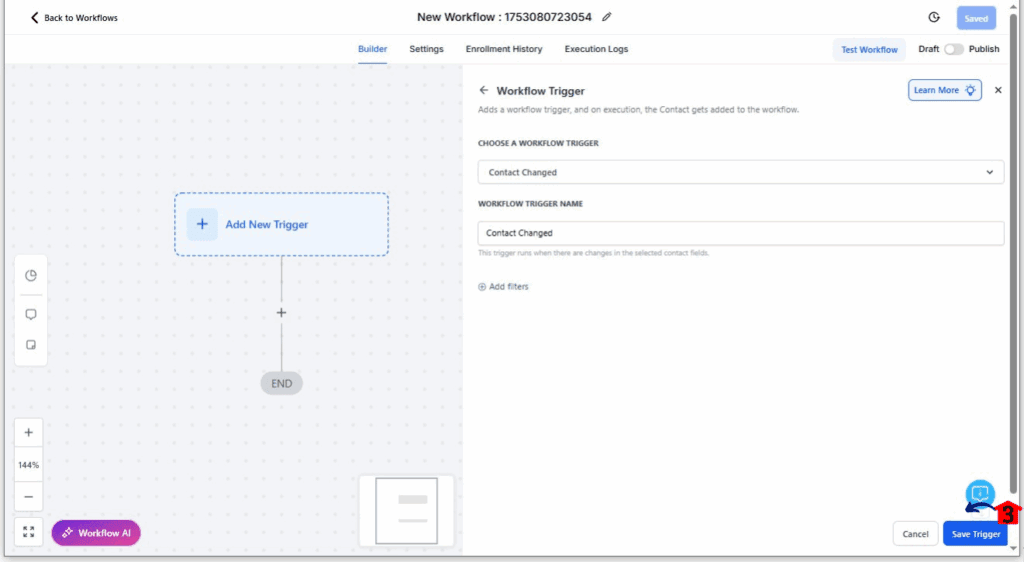This screenshot has width=1024, height=562.
Task: Click Add New Trigger box
Action: 281,224
